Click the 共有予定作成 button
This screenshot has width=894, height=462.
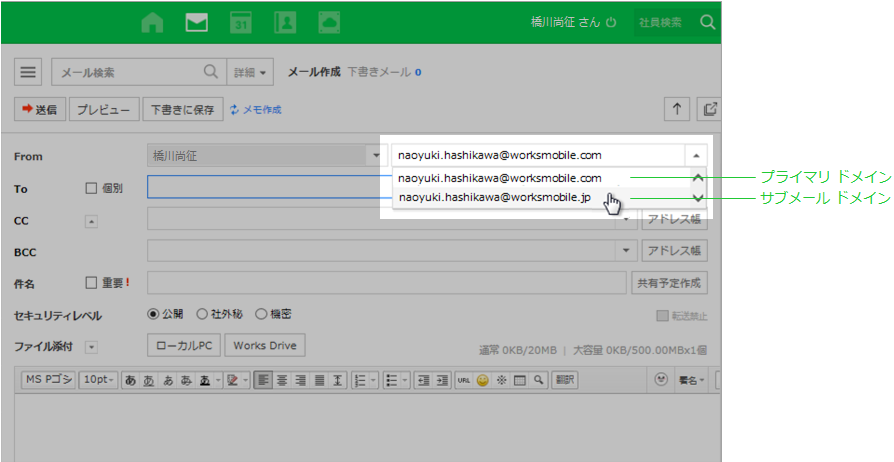(669, 283)
